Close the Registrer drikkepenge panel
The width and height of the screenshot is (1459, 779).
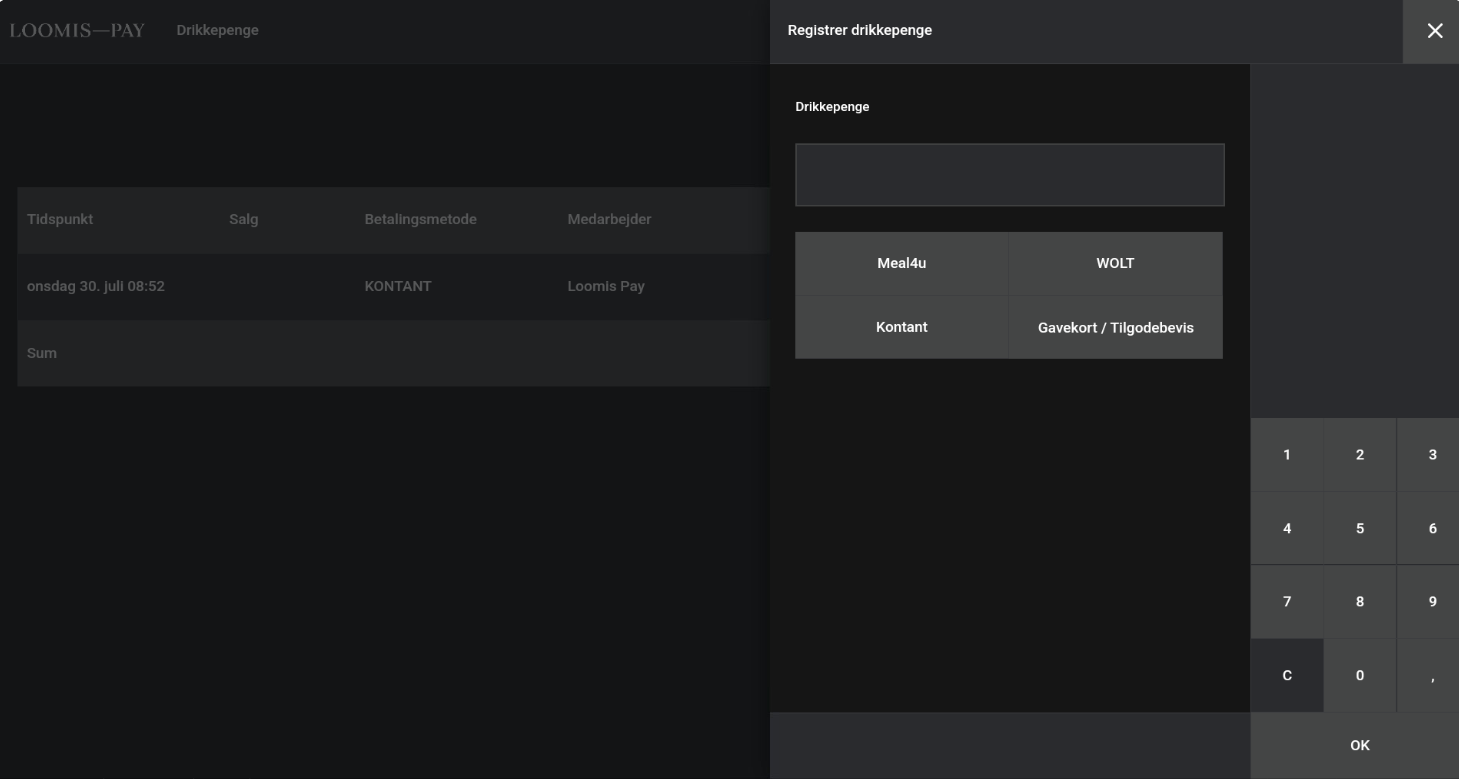point(1434,31)
